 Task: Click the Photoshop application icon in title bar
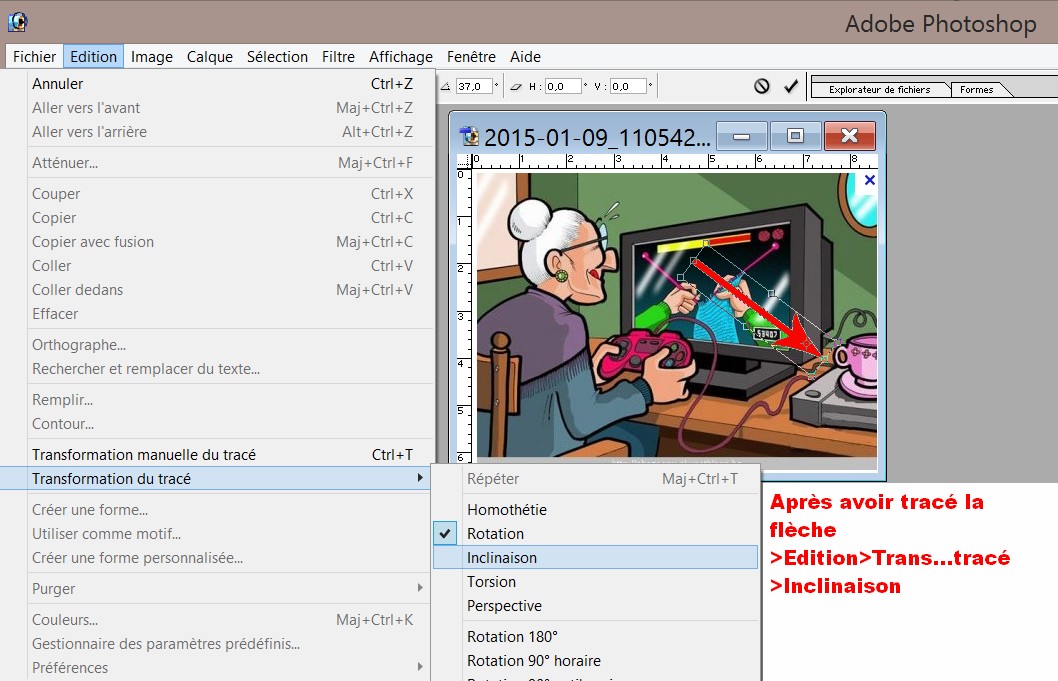point(18,22)
